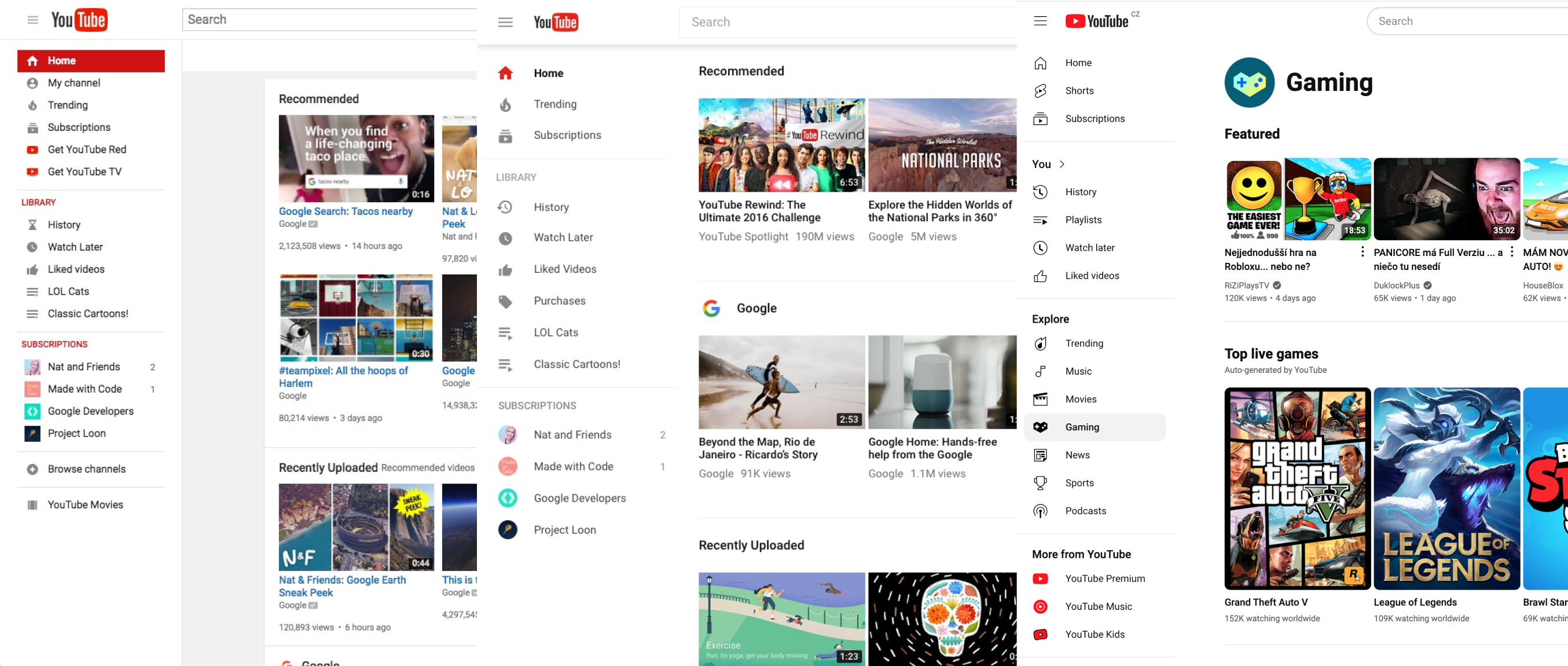
Task: Open hamburger menu in right new YouTube panel
Action: pyautogui.click(x=1040, y=21)
